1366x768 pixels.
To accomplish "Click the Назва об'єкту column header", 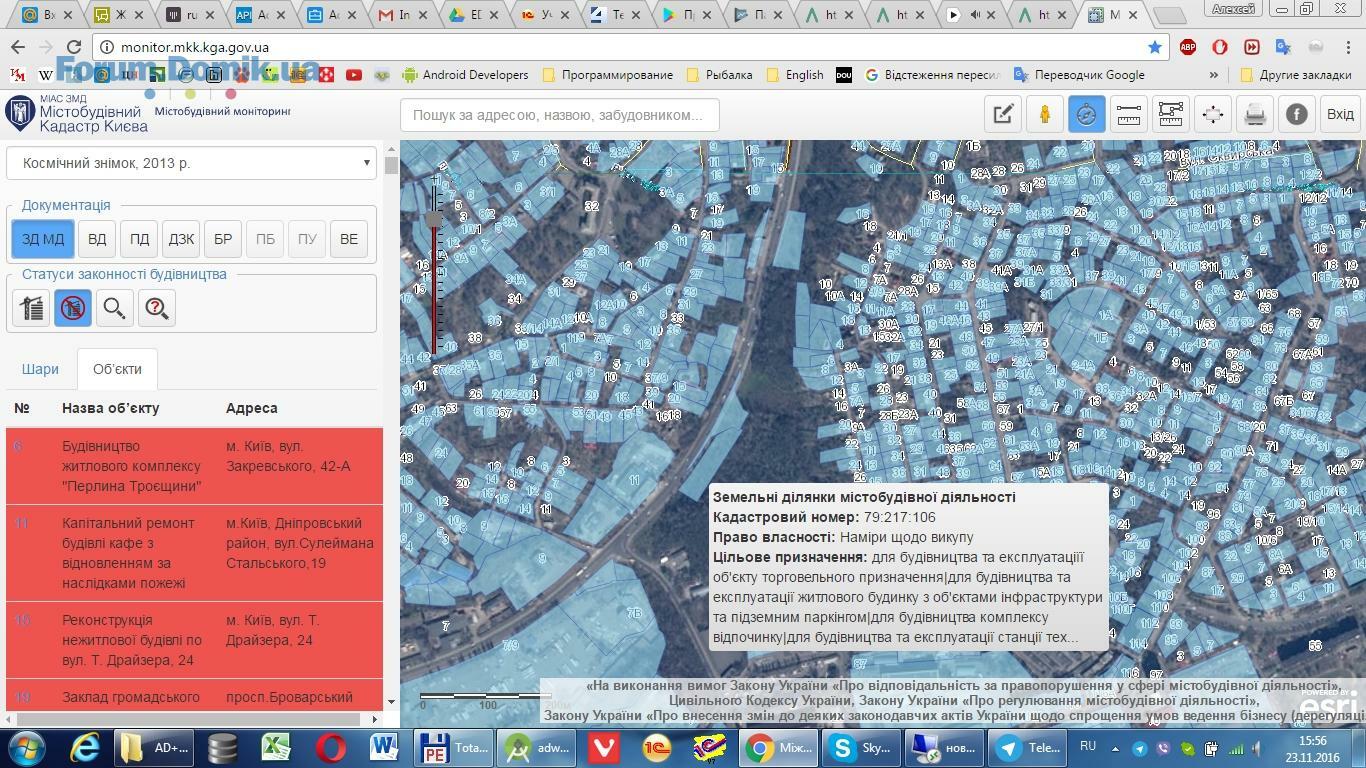I will pos(110,408).
